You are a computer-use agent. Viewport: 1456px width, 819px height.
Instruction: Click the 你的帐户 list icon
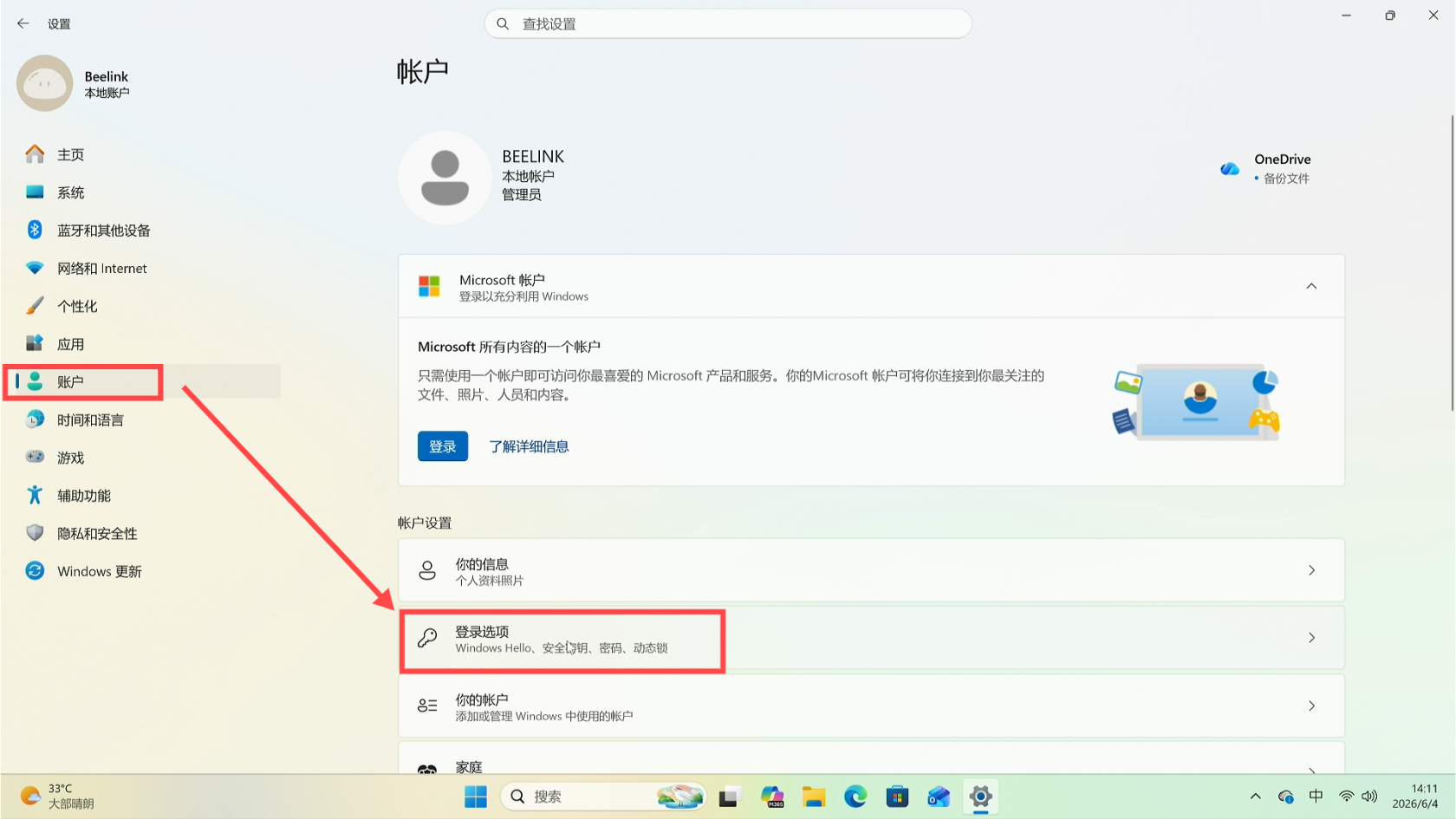(427, 705)
